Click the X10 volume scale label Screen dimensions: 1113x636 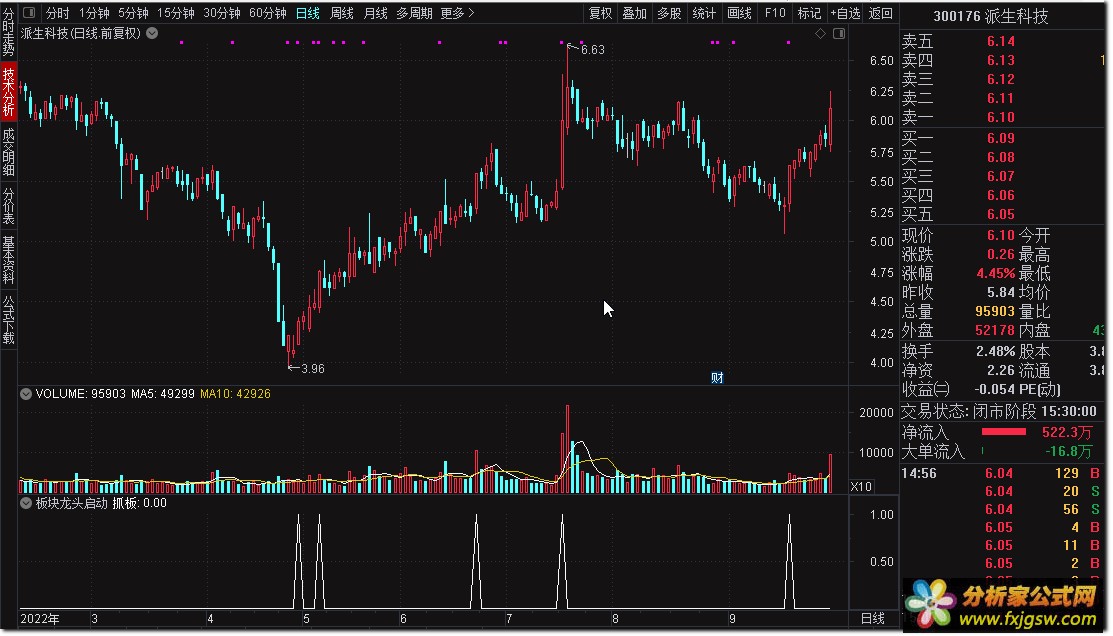coord(861,486)
